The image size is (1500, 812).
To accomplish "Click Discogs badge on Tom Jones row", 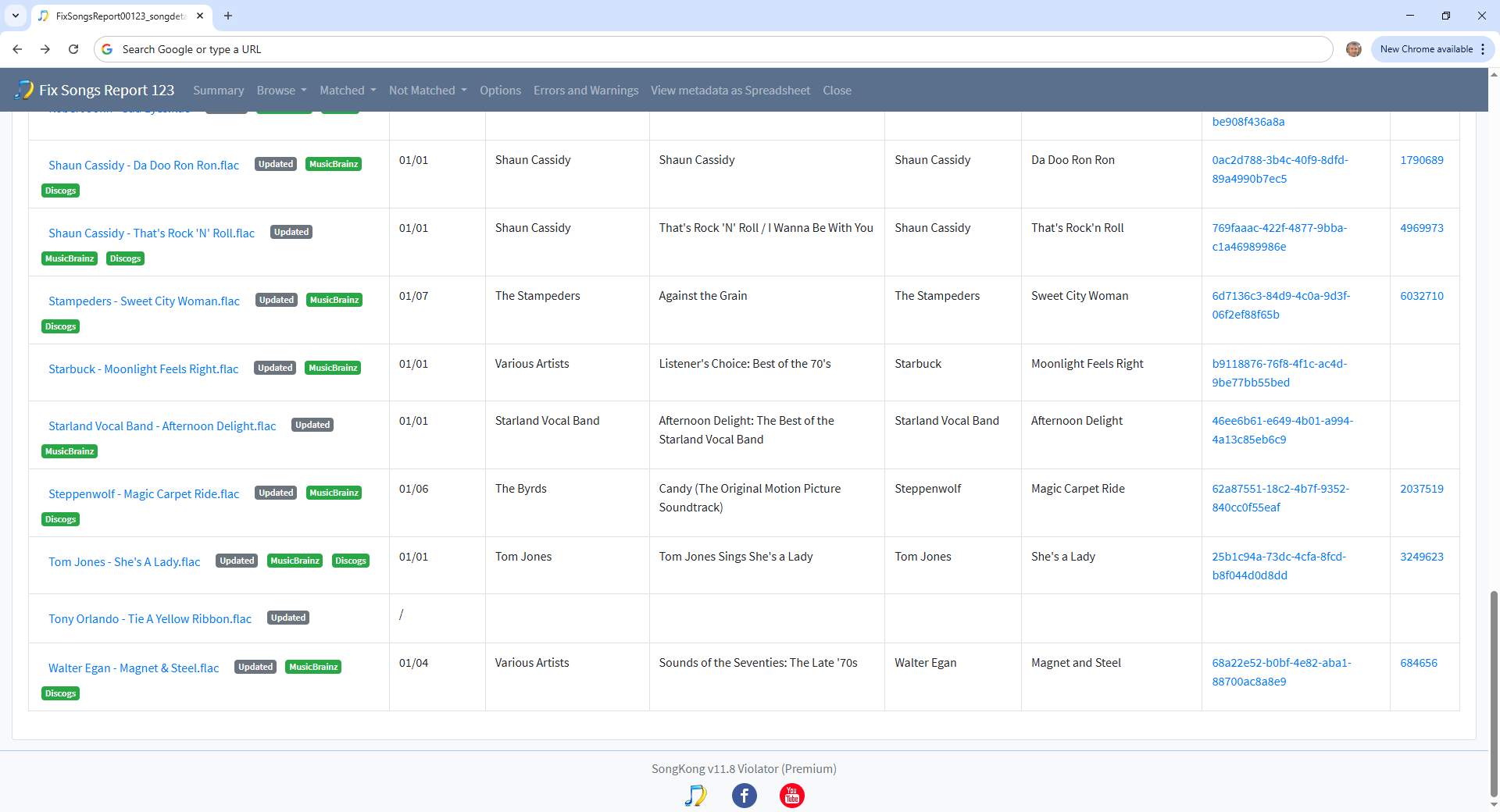I will 351,561.
